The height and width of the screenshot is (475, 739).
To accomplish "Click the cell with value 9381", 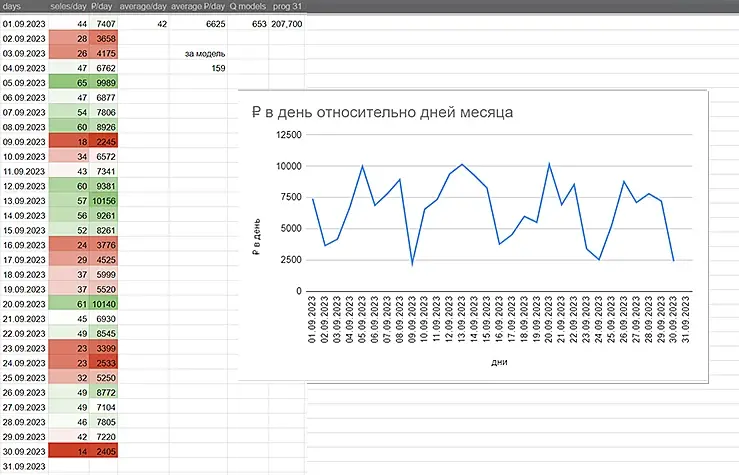I will 104,186.
